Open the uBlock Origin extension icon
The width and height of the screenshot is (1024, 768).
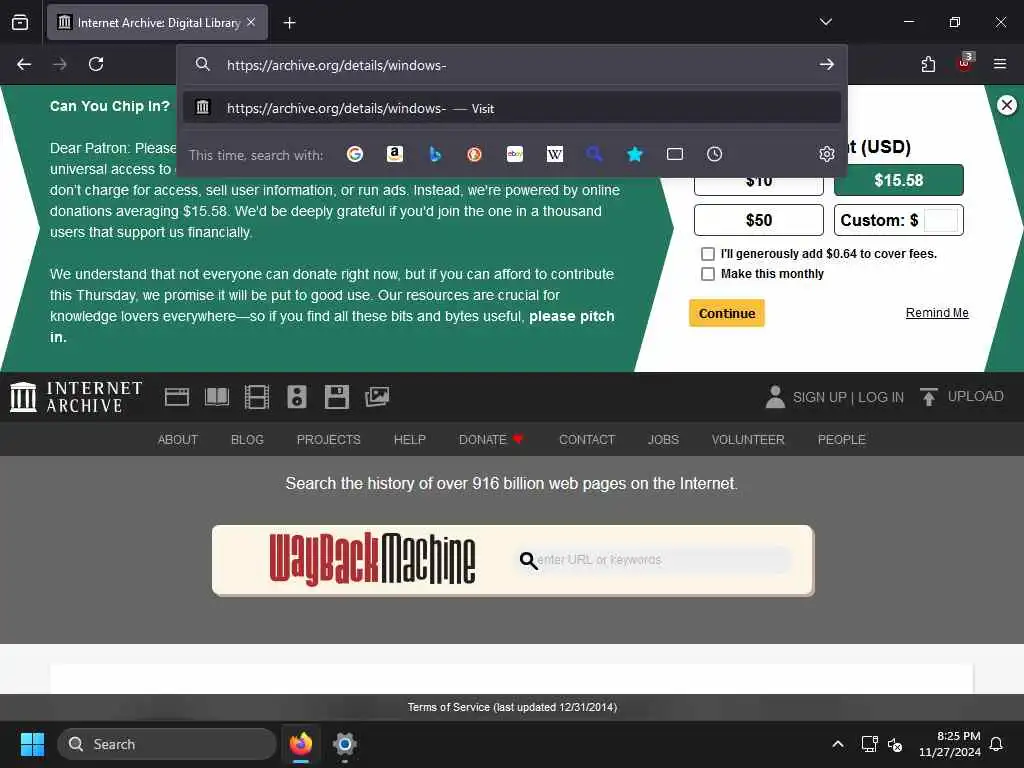(965, 63)
